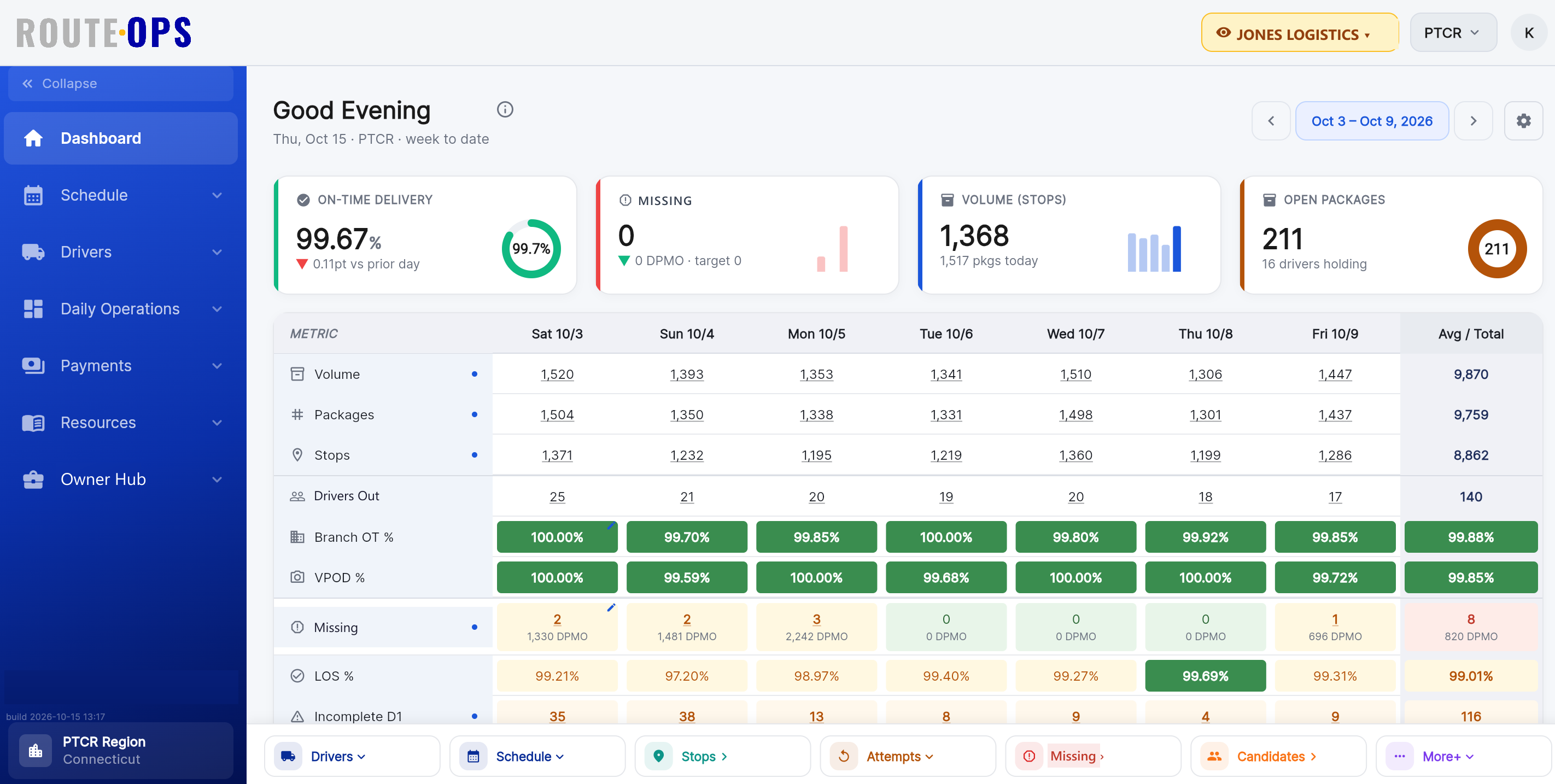Screen dimensions: 1555x784
Task: Toggle the blue dot on Packages row
Action: [x=475, y=414]
